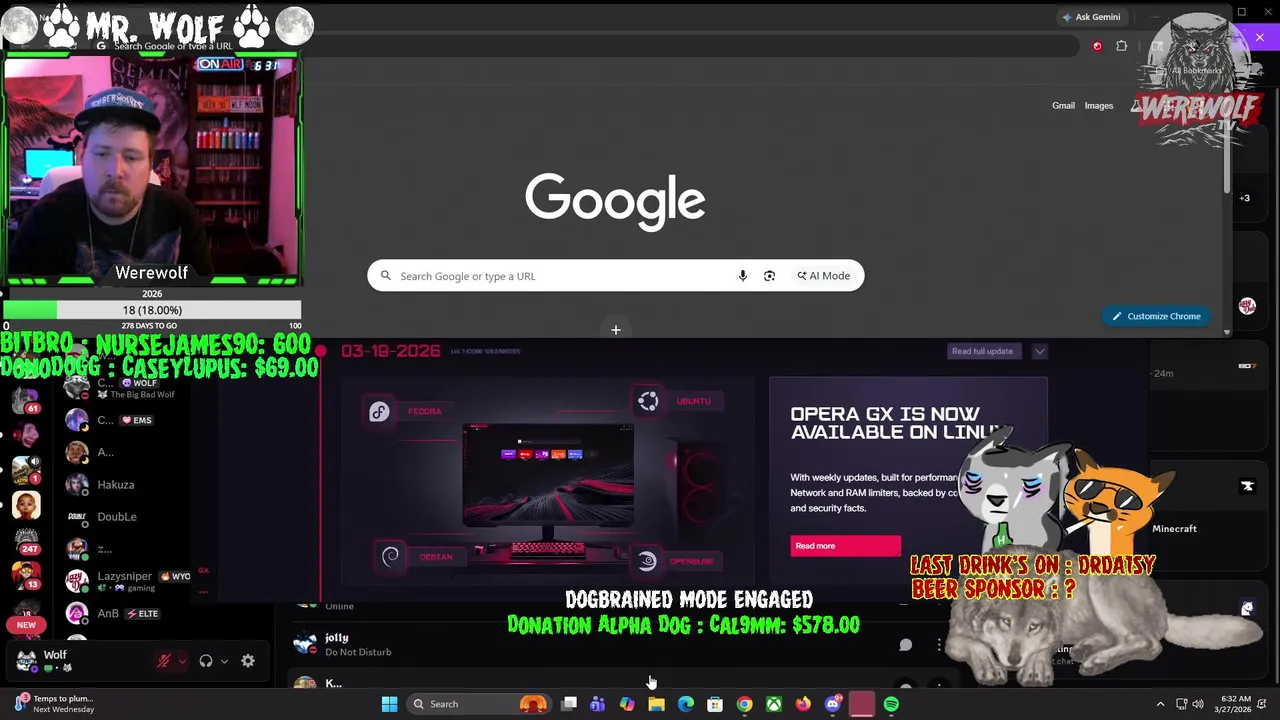
Task: Select the Fedora distro icon
Action: [x=379, y=412]
